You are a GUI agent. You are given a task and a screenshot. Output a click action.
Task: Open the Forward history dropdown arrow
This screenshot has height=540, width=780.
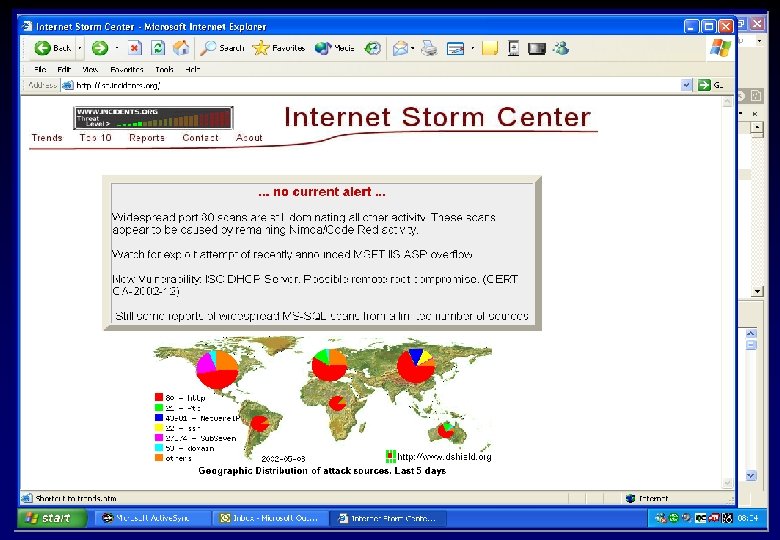117,48
